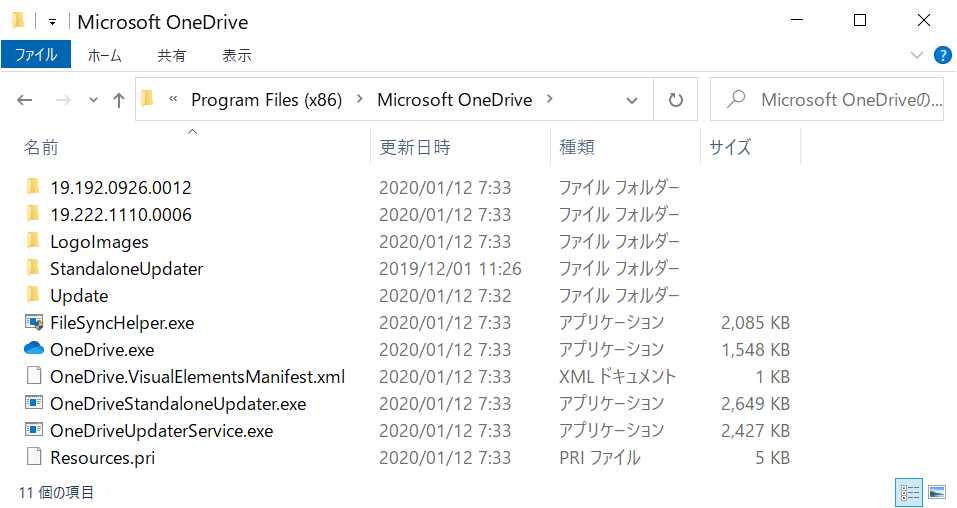
Task: Select the OneDriveStandaloneUpdater.exe application icon
Action: pos(34,403)
